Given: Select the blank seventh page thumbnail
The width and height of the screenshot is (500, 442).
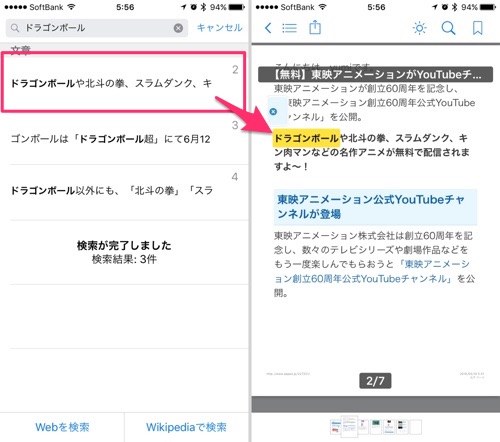Looking at the screenshot, I should coord(416,427).
